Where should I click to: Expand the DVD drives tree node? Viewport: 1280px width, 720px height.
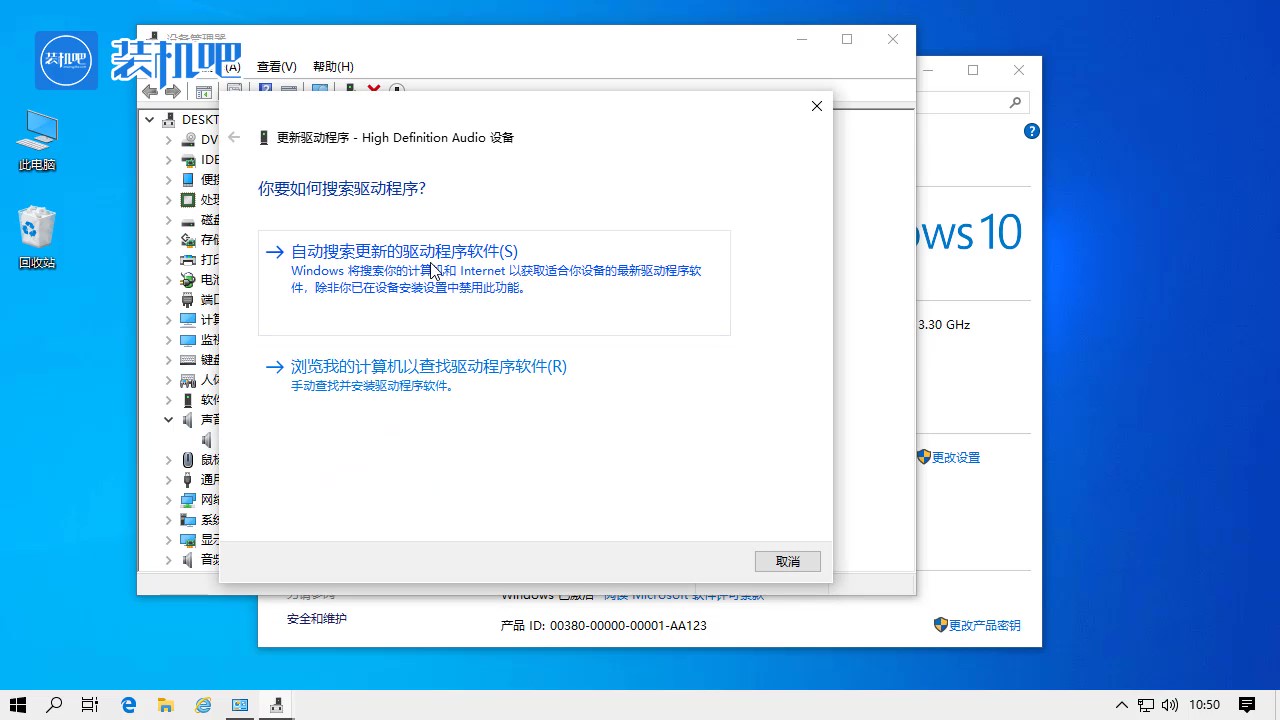point(169,140)
